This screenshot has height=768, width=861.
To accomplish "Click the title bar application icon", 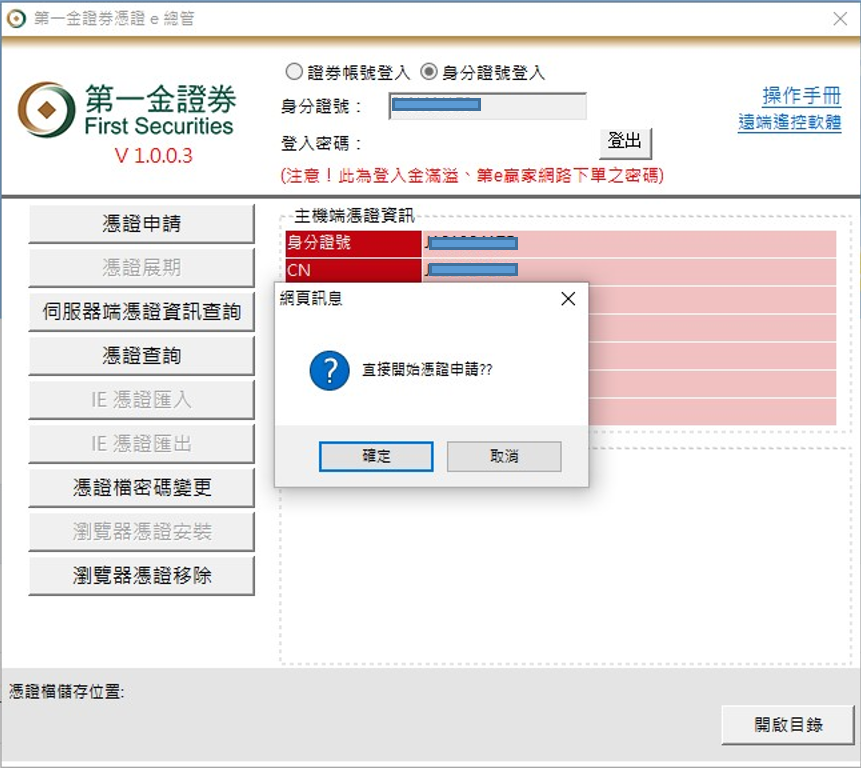I will click(x=16, y=19).
